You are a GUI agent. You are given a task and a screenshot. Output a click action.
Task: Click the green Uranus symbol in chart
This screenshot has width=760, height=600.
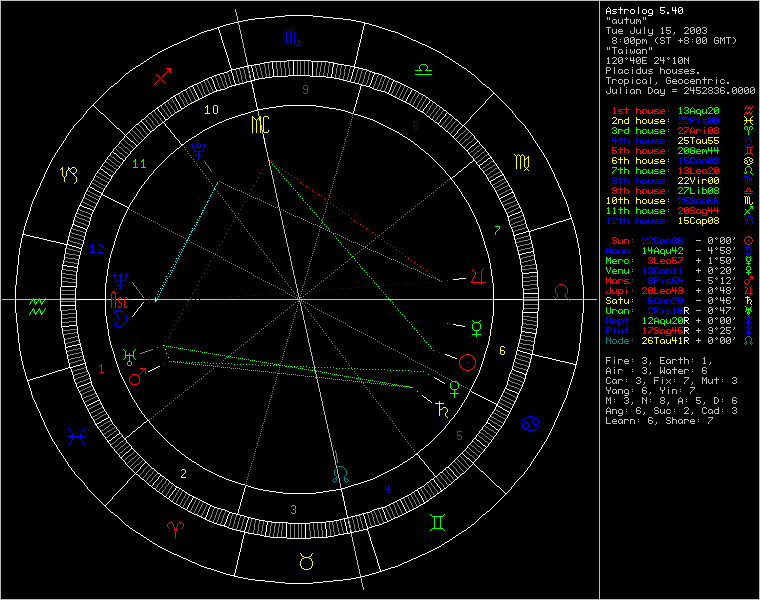[x=129, y=357]
